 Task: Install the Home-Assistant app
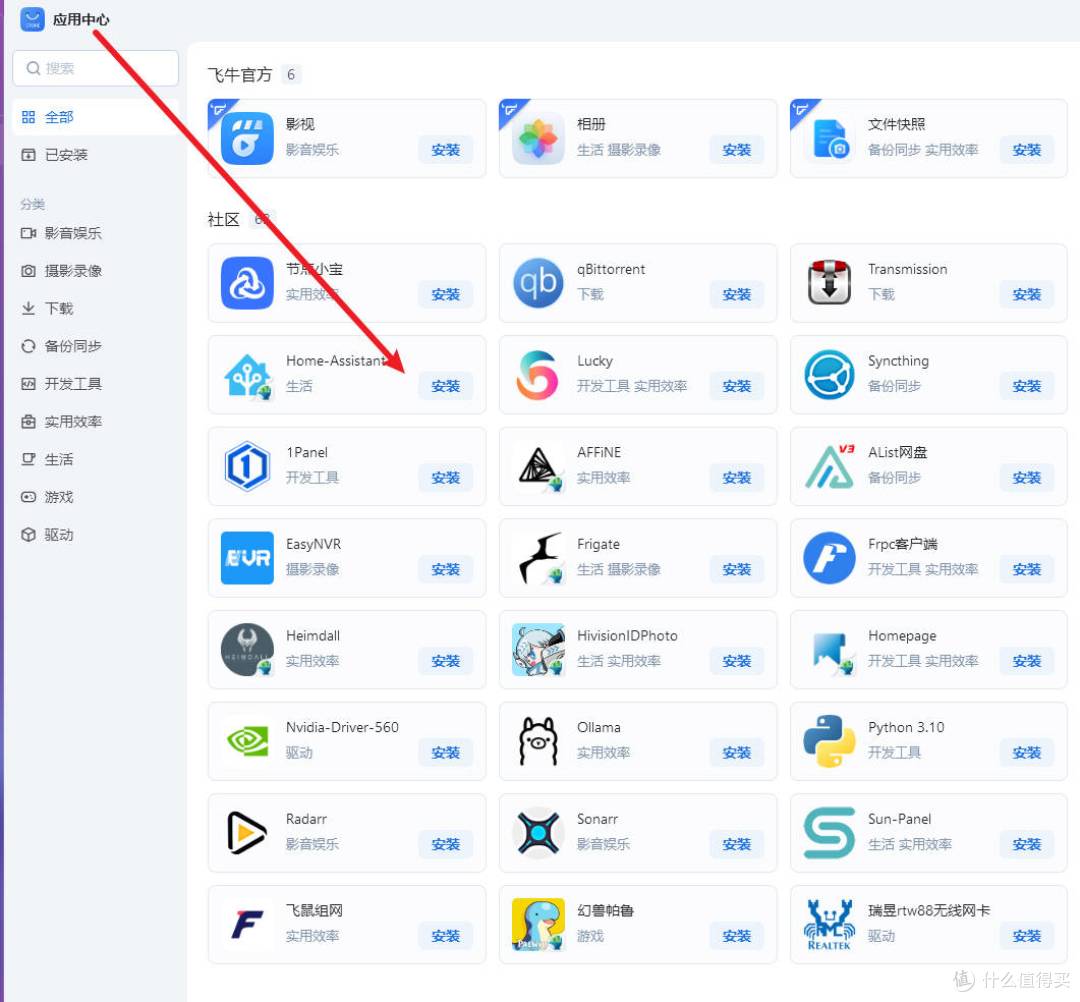[446, 386]
